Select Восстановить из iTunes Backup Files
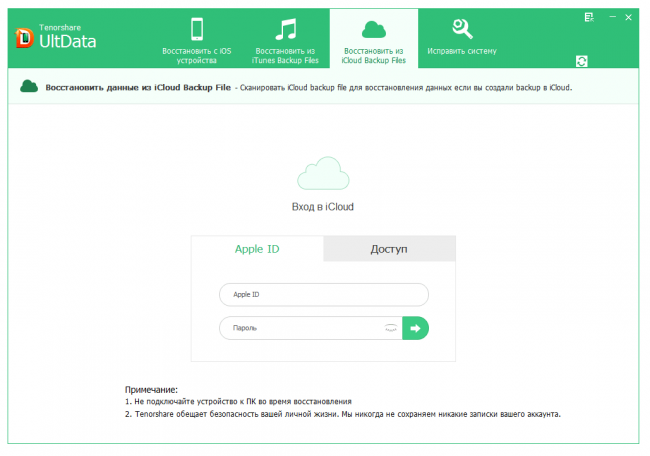This screenshot has width=650, height=456. [x=286, y=55]
